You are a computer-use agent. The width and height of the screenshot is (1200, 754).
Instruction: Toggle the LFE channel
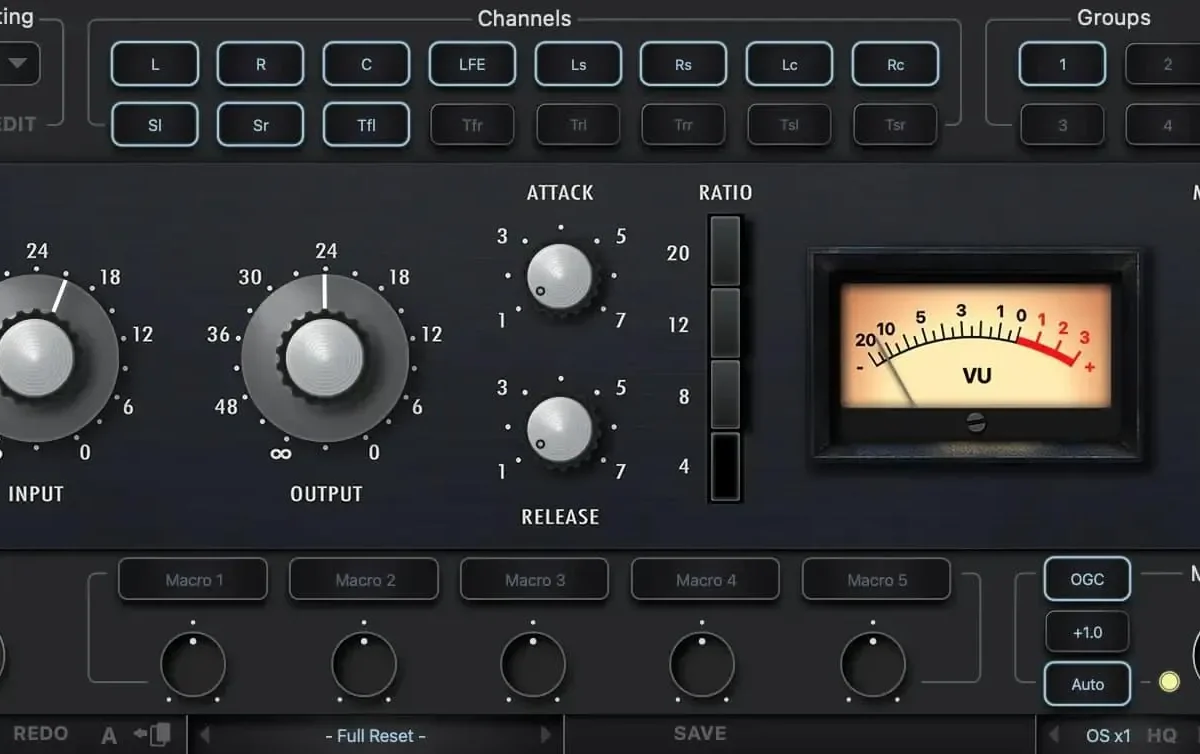coord(472,64)
